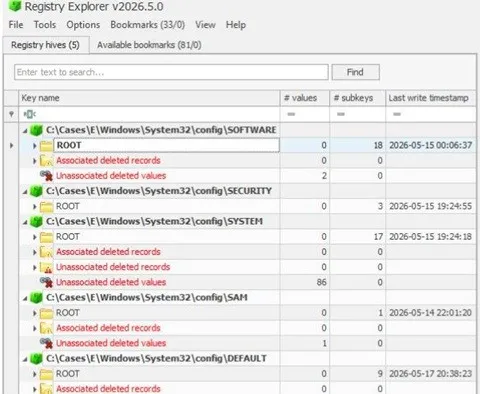Click the SECURITY ROOT folder icon
The image size is (480, 394).
click(46, 207)
